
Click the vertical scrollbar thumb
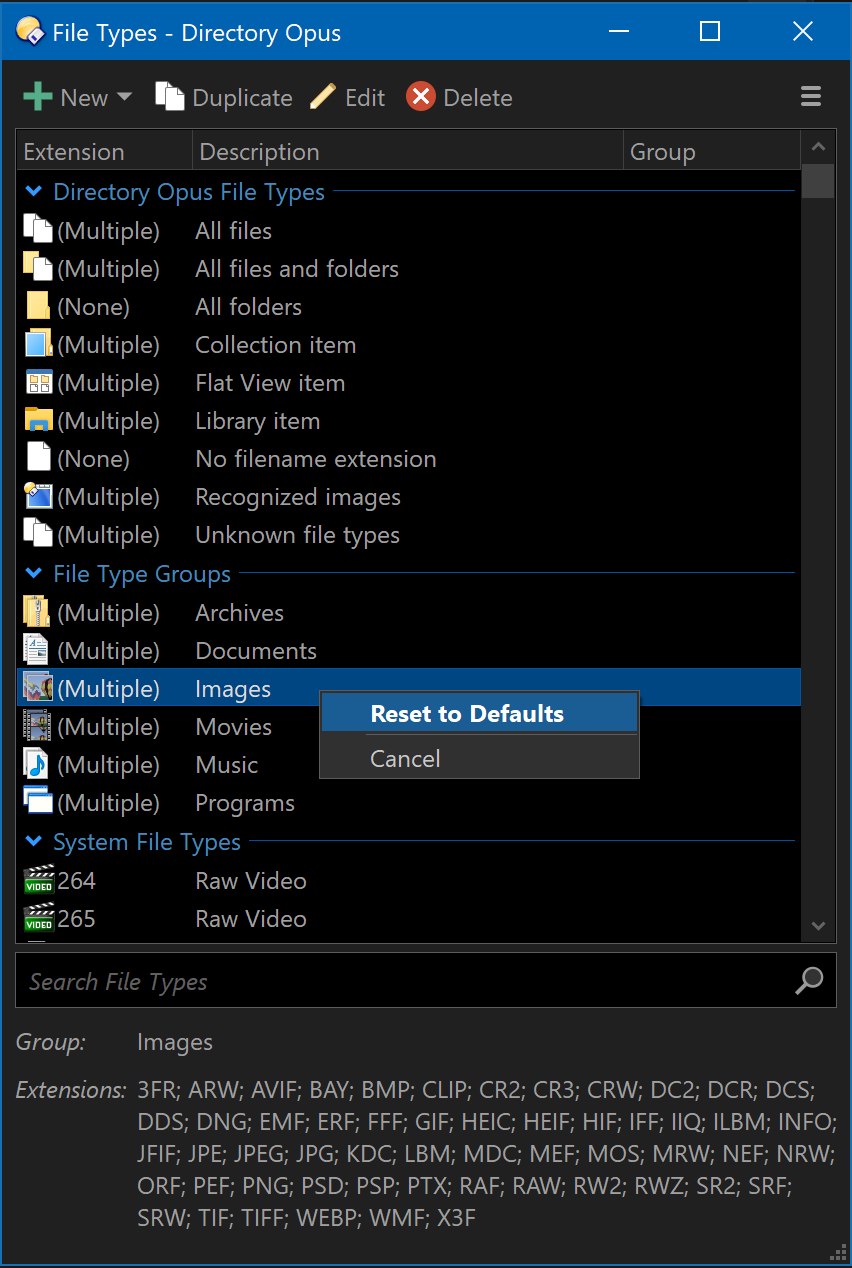818,181
